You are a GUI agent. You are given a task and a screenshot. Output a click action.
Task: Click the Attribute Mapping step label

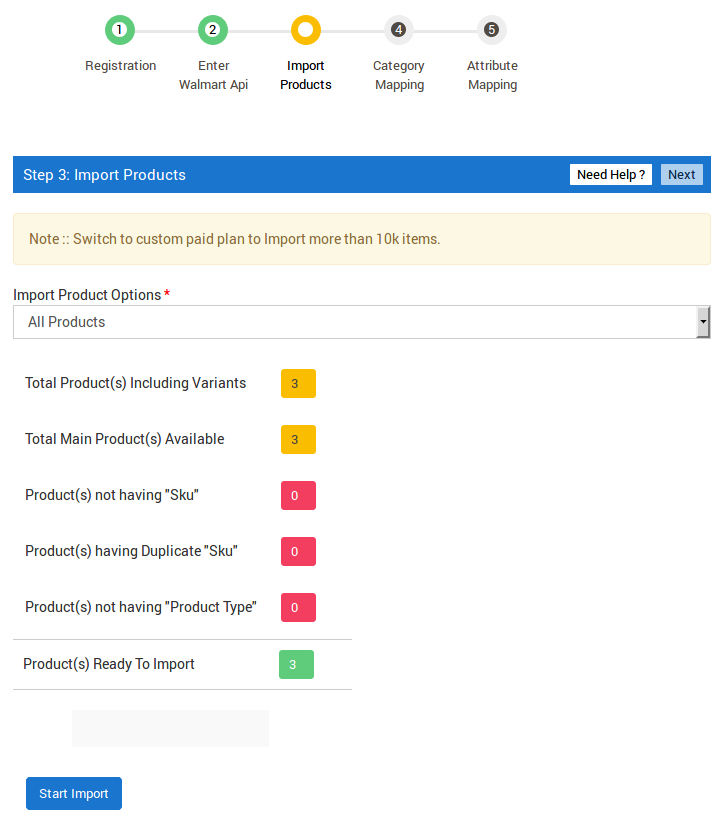[x=492, y=75]
